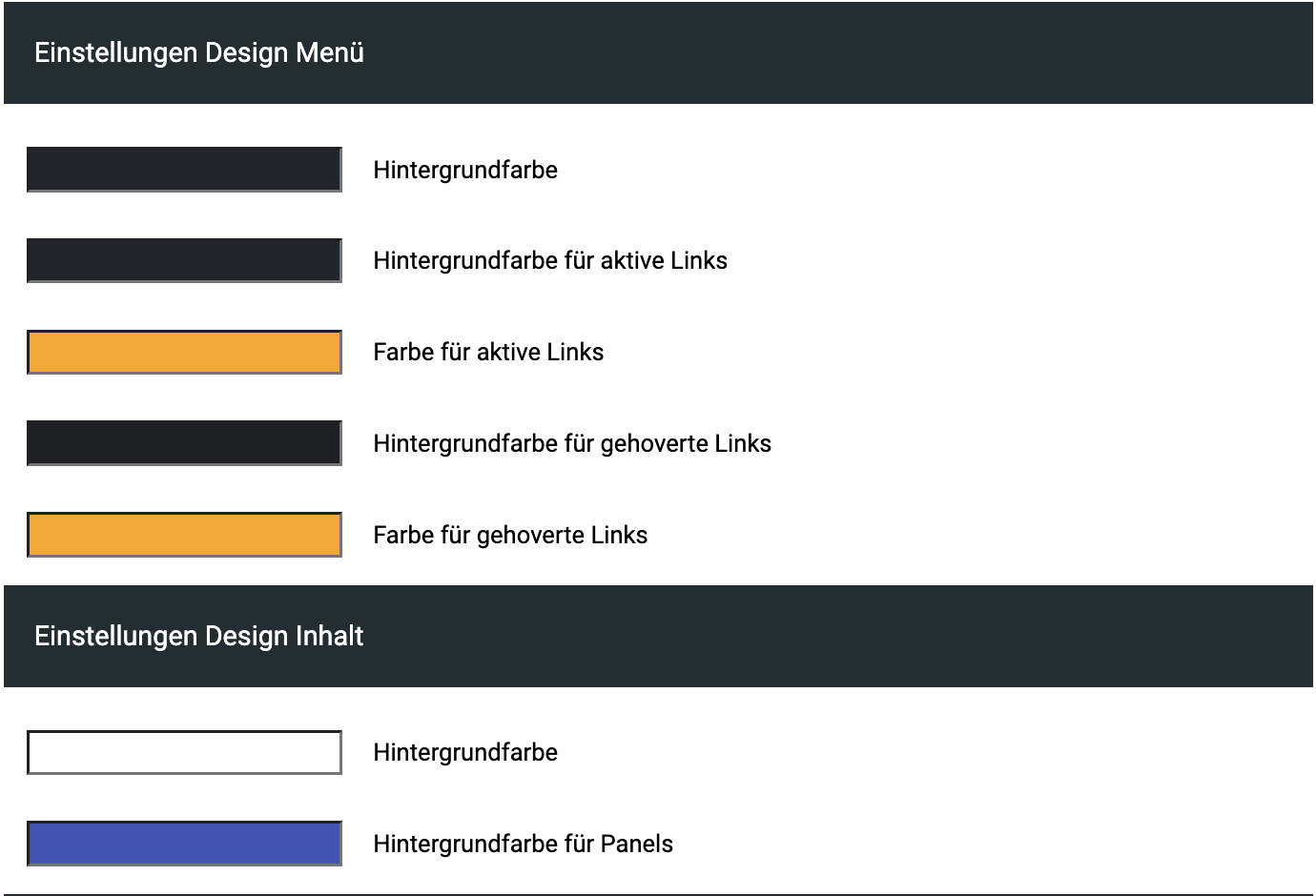The image size is (1316, 896).
Task: Change the Farbe für aktive Links color
Action: pyautogui.click(x=184, y=352)
